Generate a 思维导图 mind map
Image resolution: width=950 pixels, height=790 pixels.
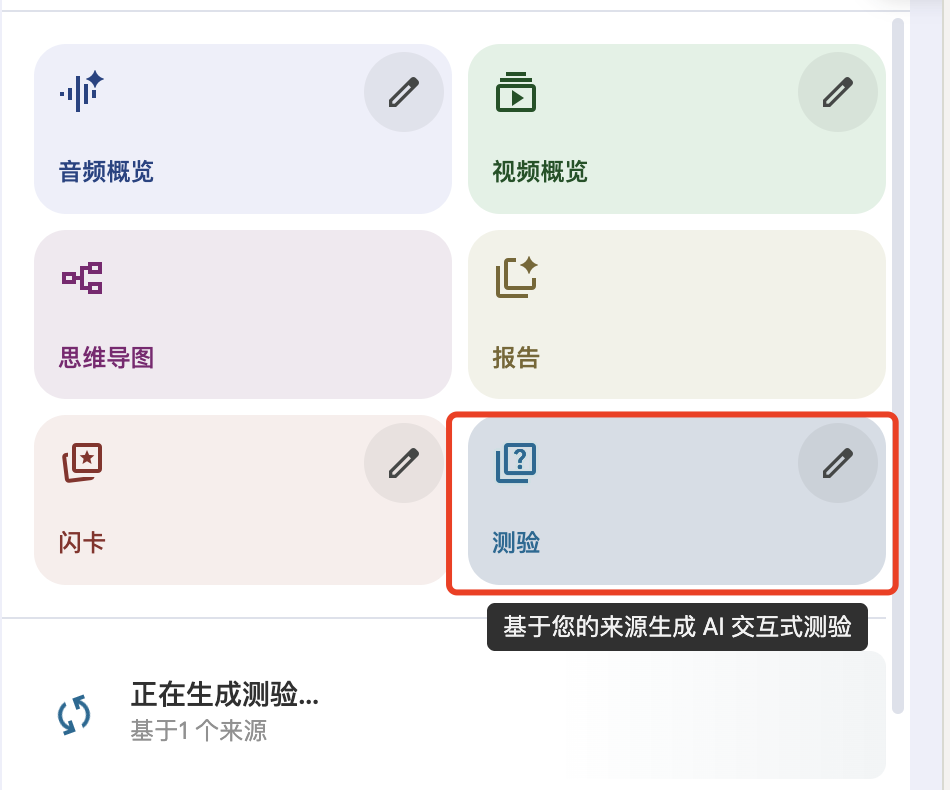pyautogui.click(x=243, y=314)
